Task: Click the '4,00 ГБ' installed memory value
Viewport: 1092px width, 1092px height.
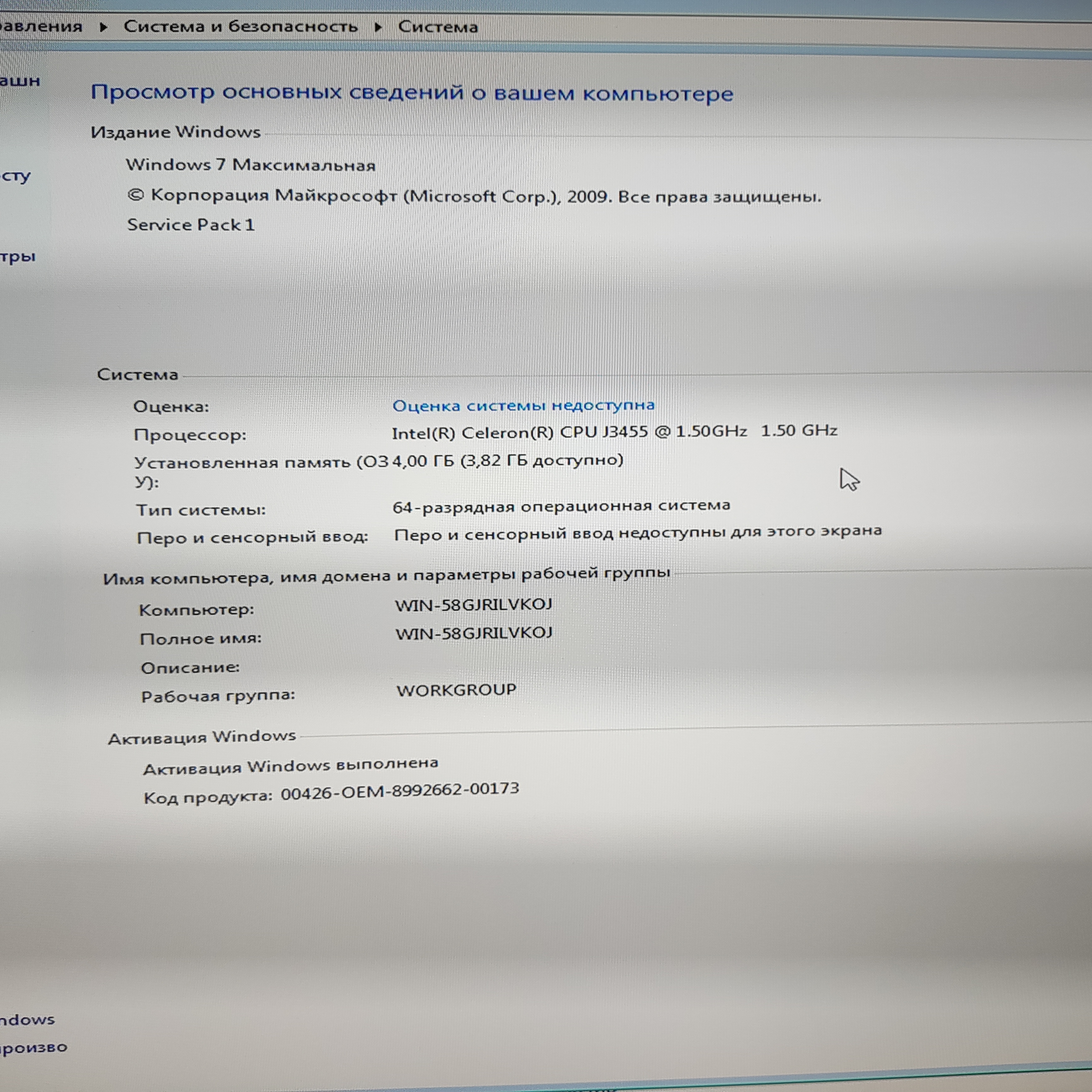Action: (x=423, y=461)
